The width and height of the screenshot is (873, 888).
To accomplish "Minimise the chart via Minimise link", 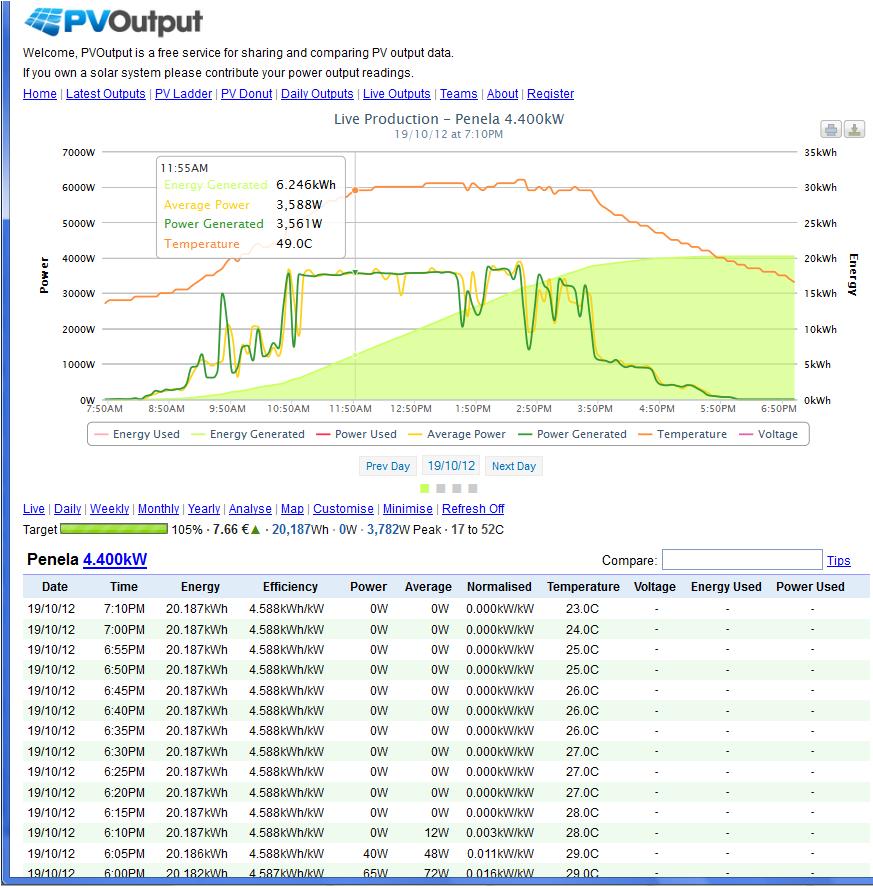I will [x=408, y=509].
